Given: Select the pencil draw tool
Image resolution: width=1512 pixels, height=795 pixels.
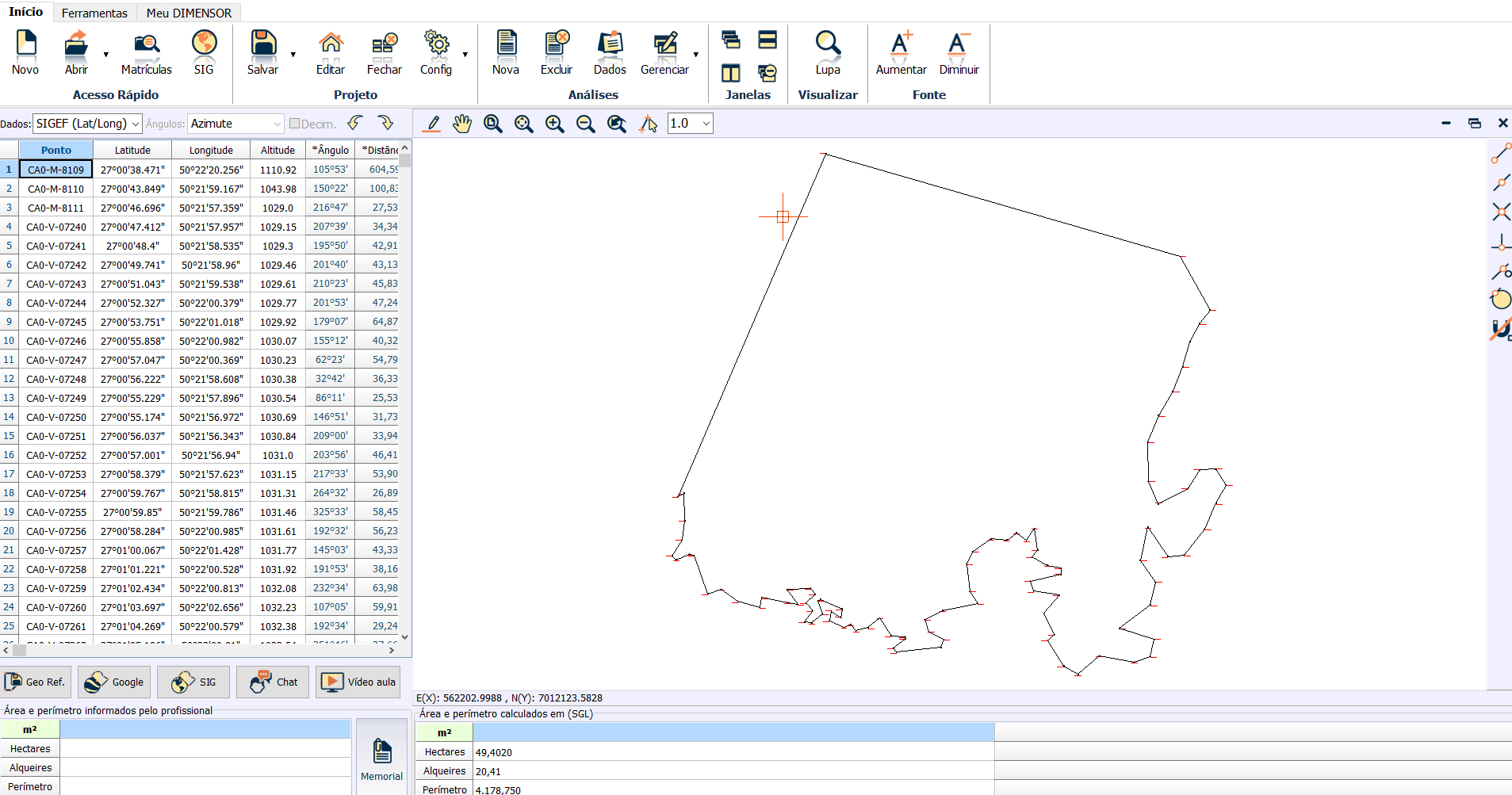Looking at the screenshot, I should [x=432, y=124].
